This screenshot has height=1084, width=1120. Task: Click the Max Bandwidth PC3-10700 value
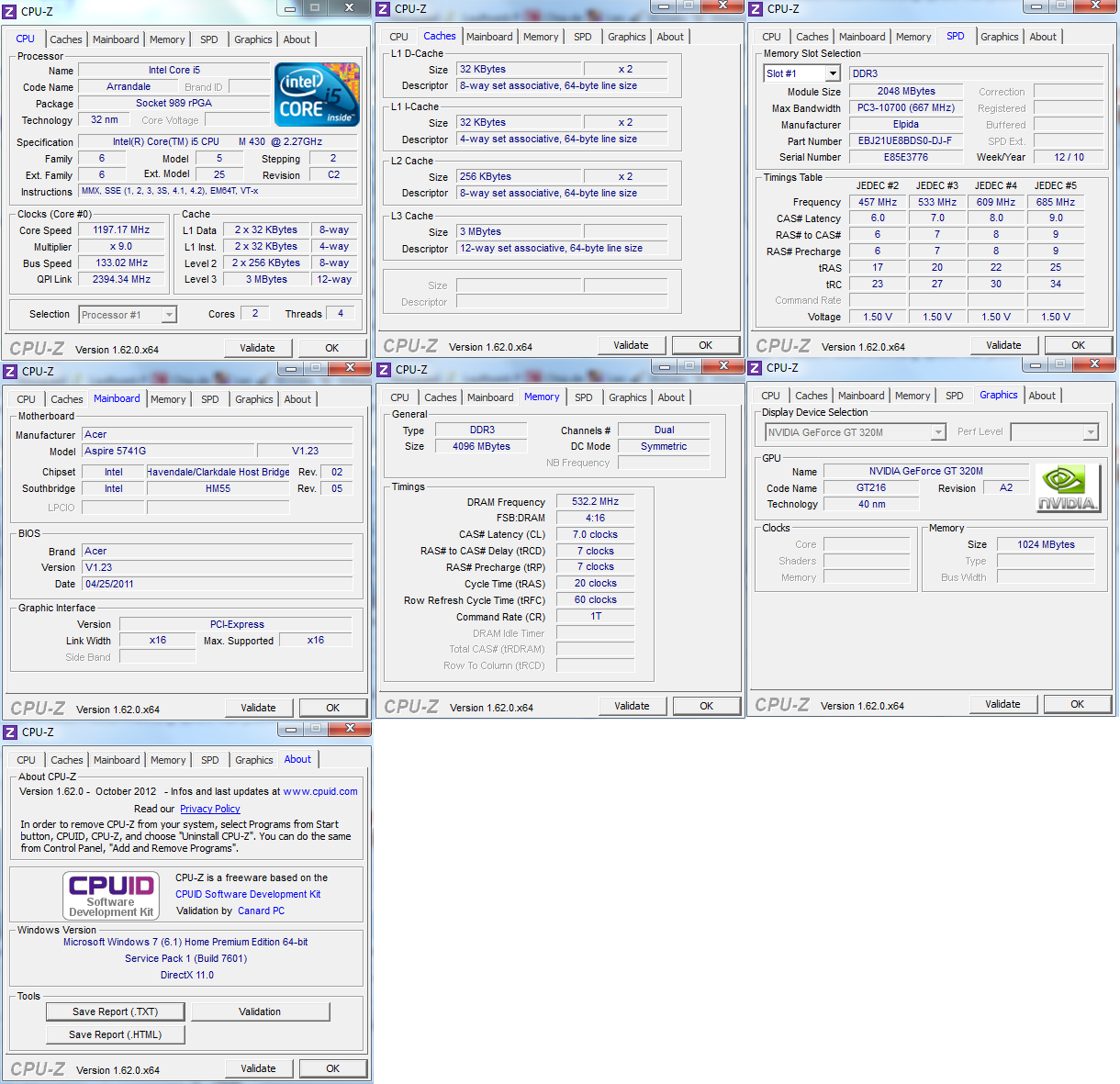(x=905, y=108)
